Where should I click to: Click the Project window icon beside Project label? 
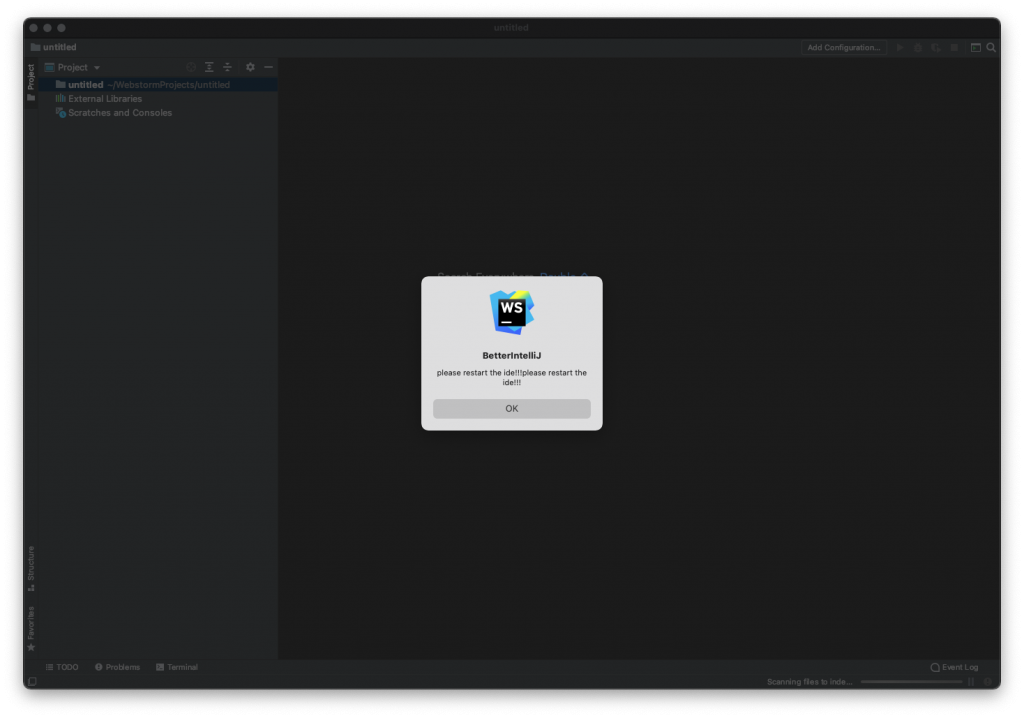point(50,67)
